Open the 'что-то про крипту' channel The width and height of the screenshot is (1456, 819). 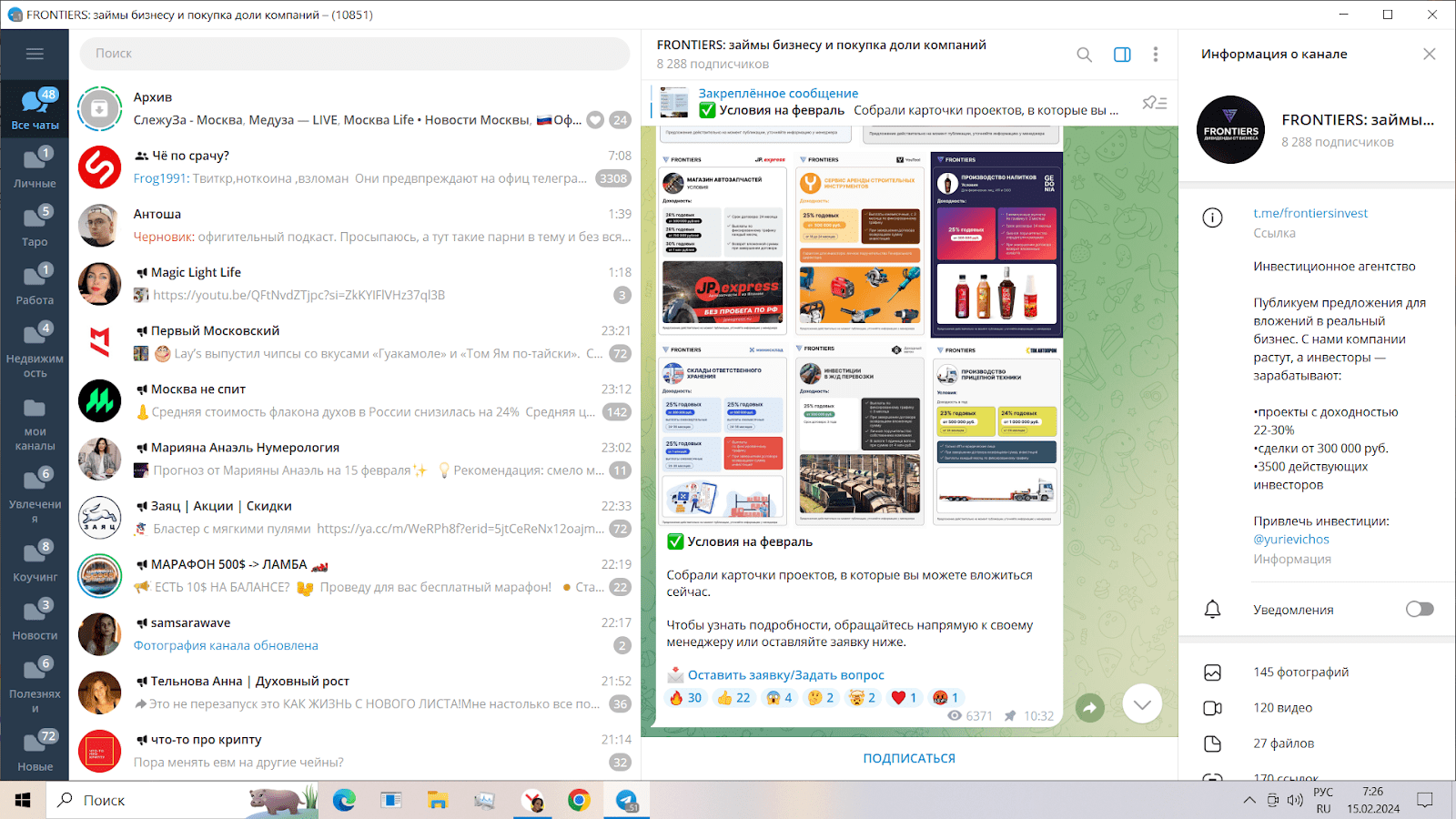pos(355,751)
